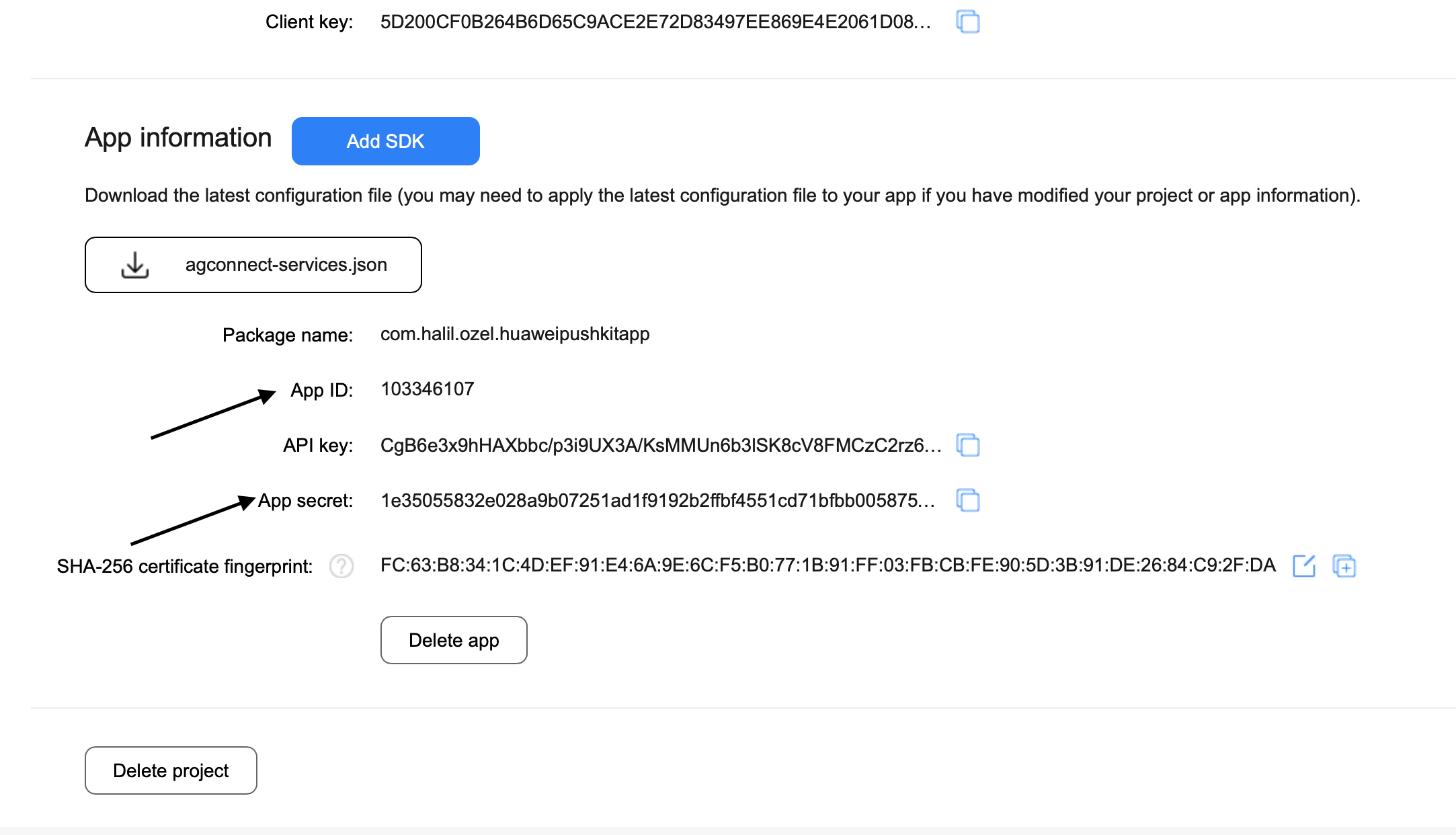Click the Delete project button
This screenshot has width=1456, height=835.
pyautogui.click(x=171, y=770)
